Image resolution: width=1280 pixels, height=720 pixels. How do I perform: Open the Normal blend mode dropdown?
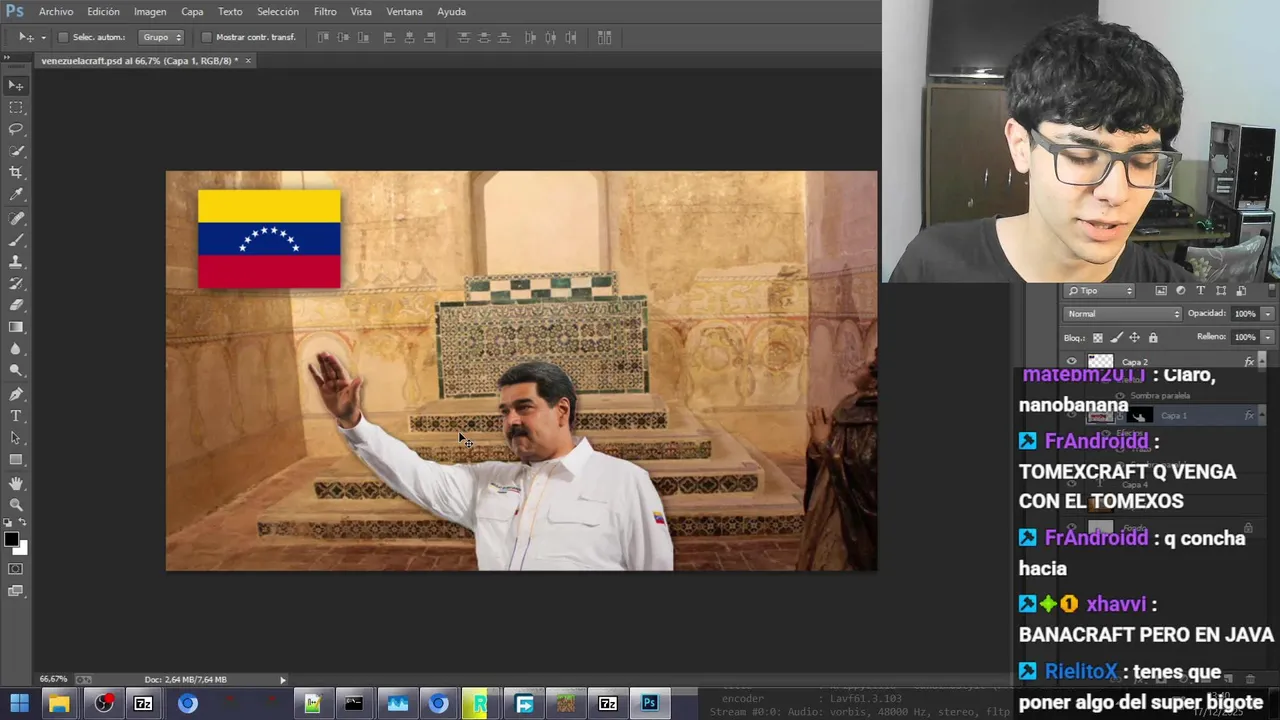pyautogui.click(x=1121, y=314)
